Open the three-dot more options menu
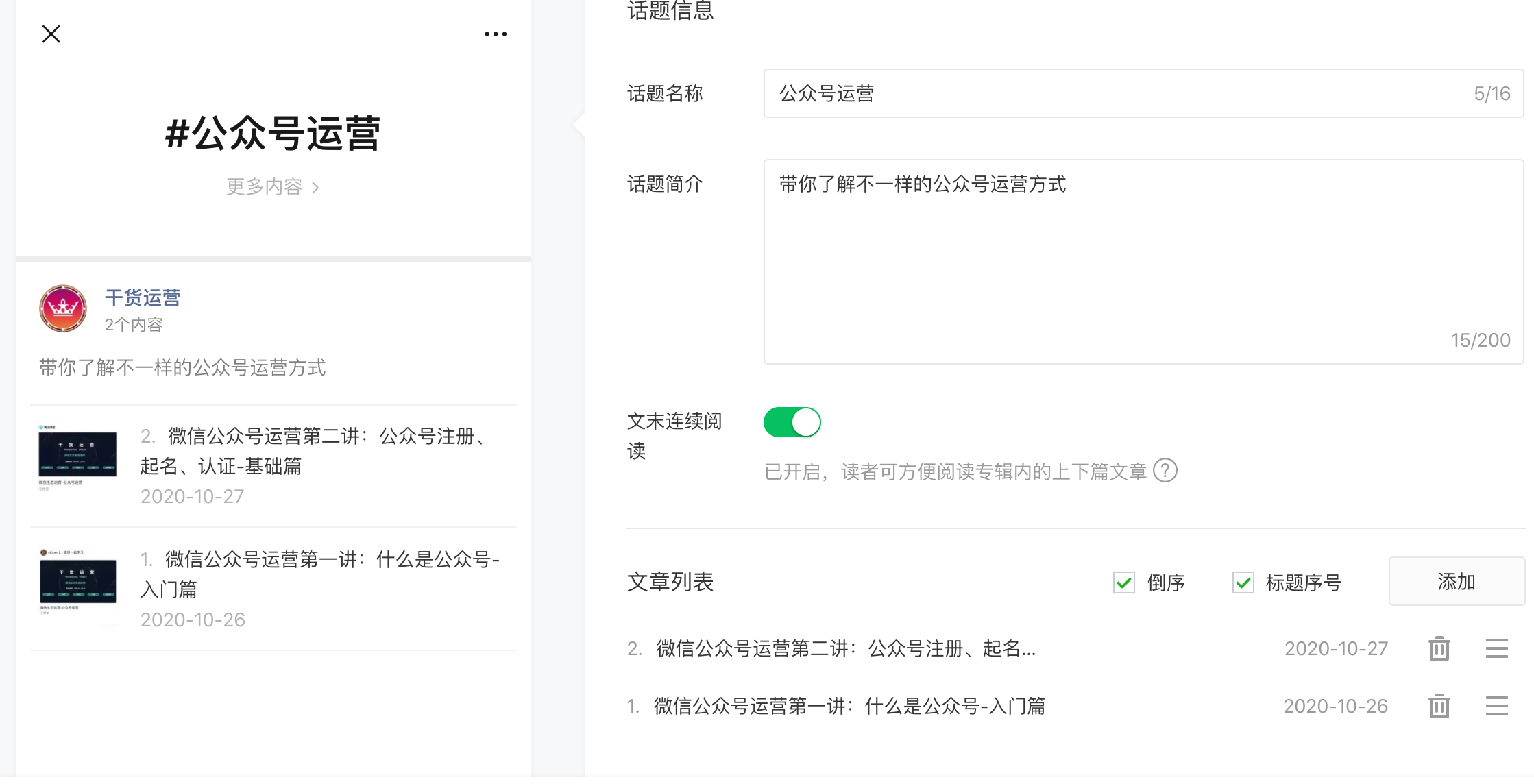Screen dimensions: 1534x784 pos(496,34)
